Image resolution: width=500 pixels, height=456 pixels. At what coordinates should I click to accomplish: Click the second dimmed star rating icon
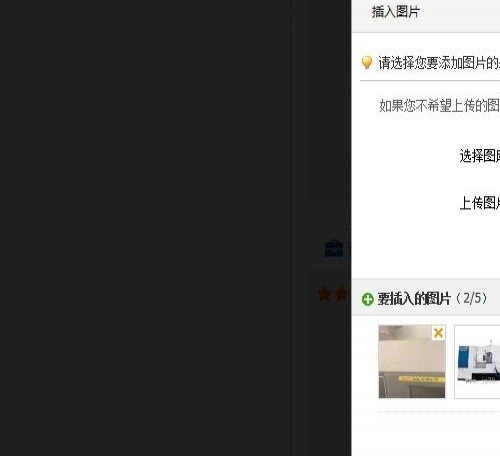pyautogui.click(x=341, y=294)
